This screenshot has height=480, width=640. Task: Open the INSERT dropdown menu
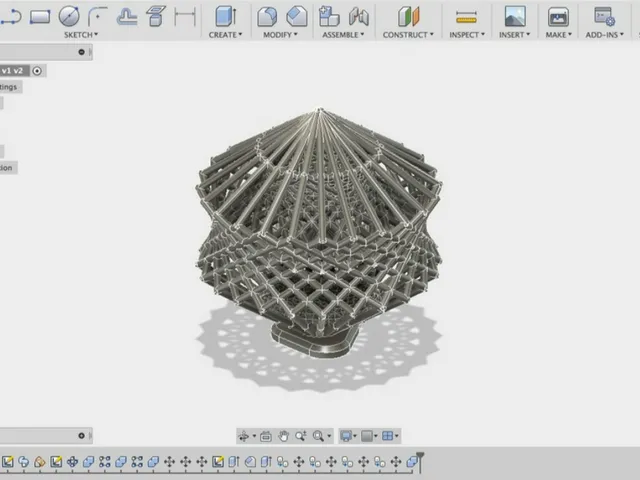click(514, 35)
